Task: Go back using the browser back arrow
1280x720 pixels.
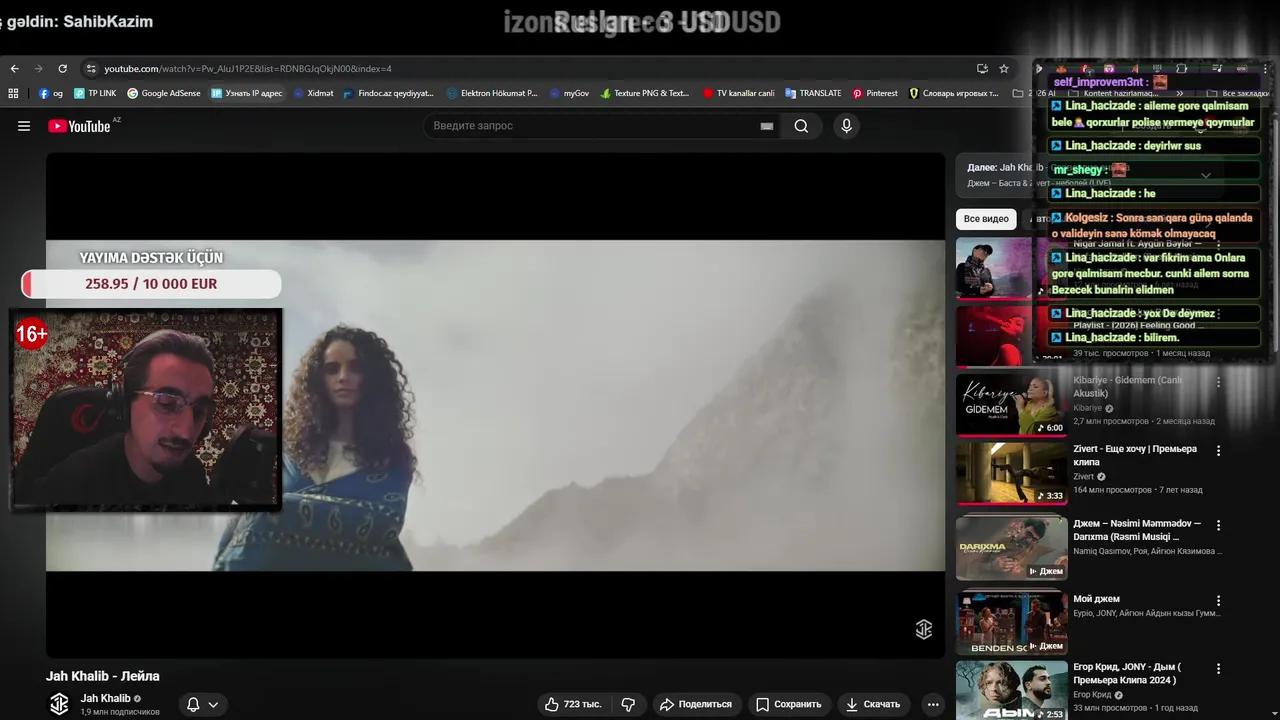Action: pyautogui.click(x=14, y=69)
